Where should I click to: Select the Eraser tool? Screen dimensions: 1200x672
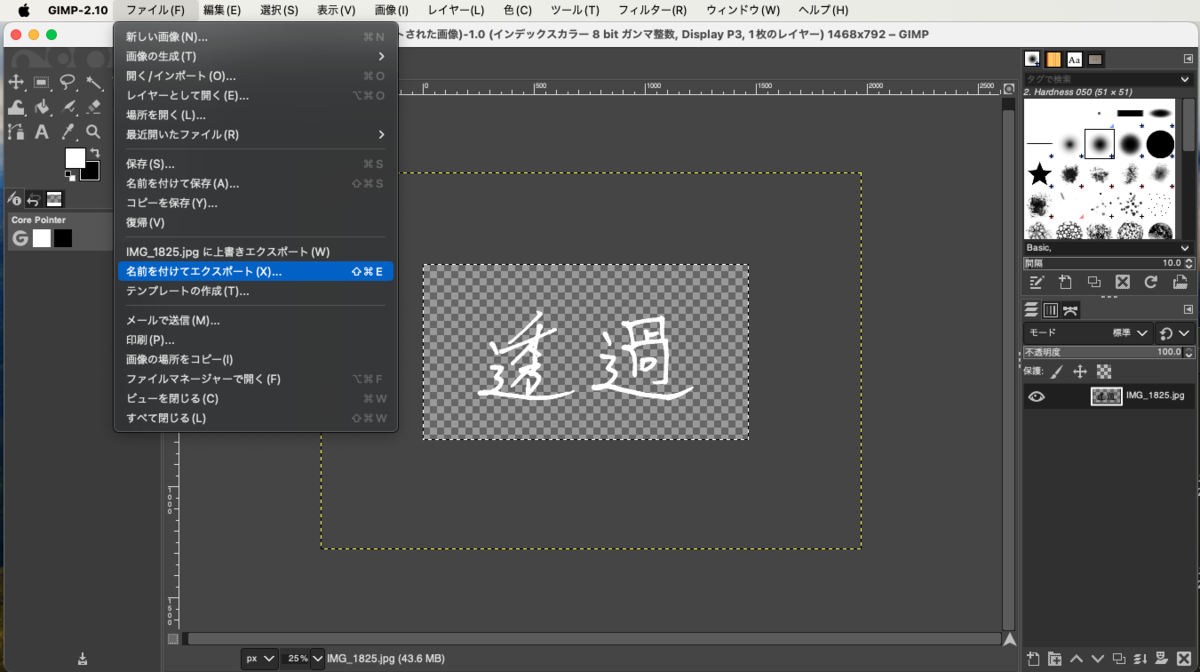93,105
